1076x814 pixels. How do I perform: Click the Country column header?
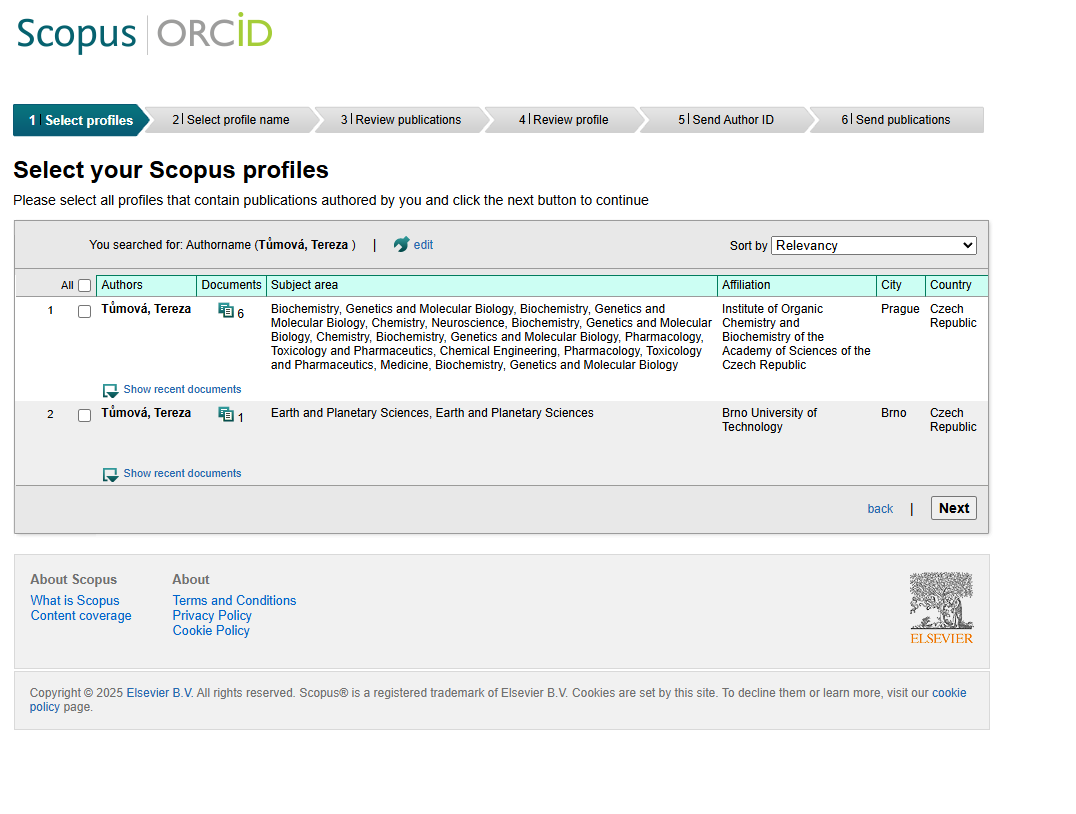tap(957, 286)
